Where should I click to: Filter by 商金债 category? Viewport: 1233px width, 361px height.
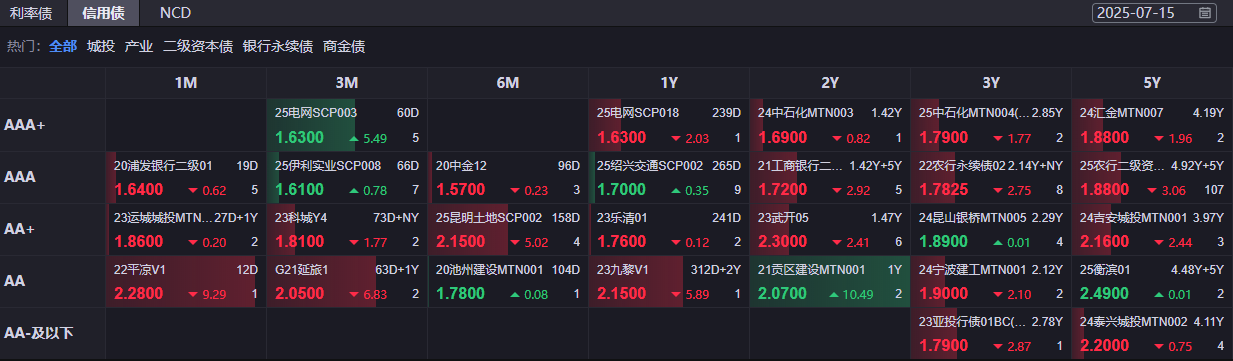pyautogui.click(x=344, y=46)
